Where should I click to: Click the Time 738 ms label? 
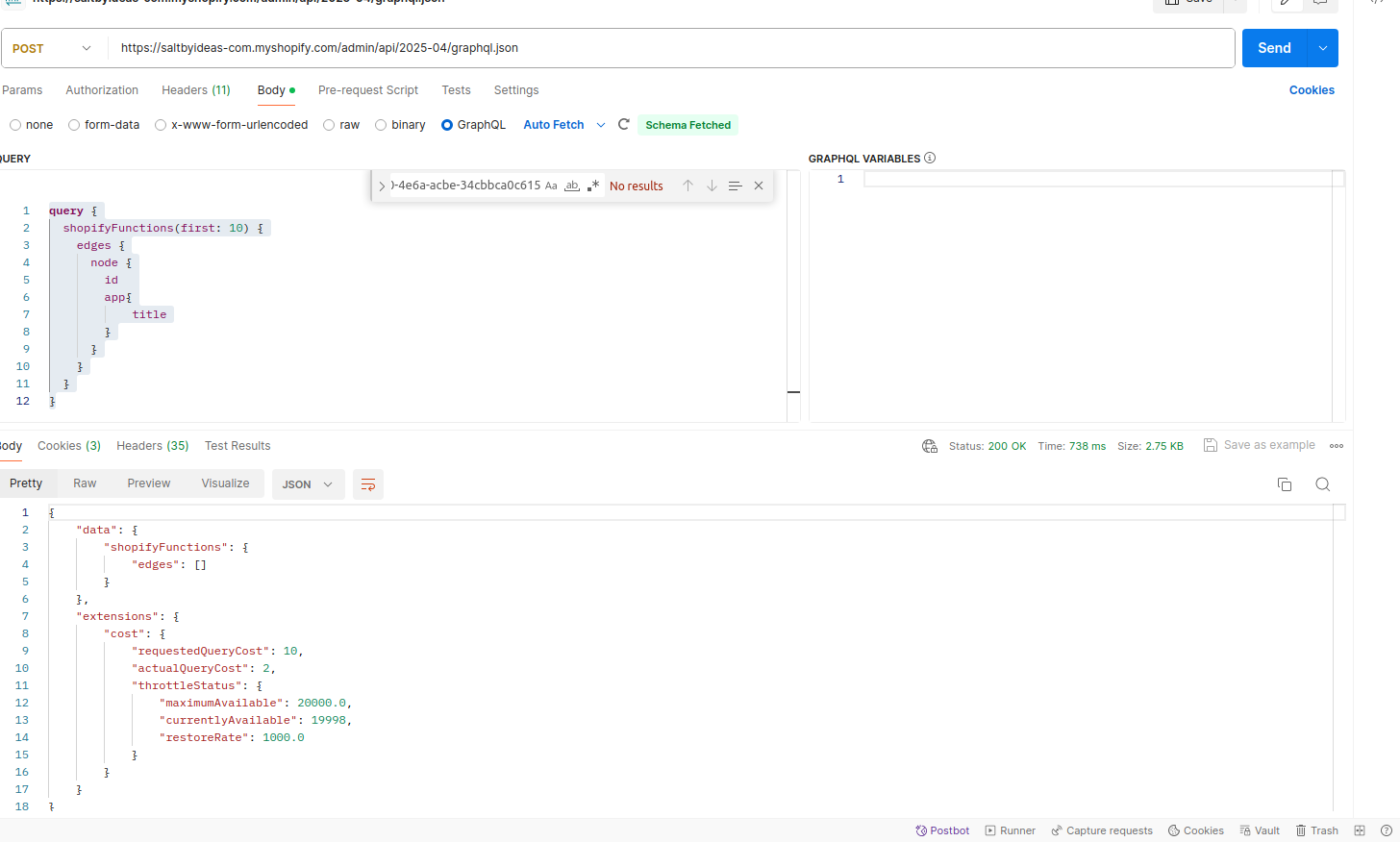click(1072, 446)
